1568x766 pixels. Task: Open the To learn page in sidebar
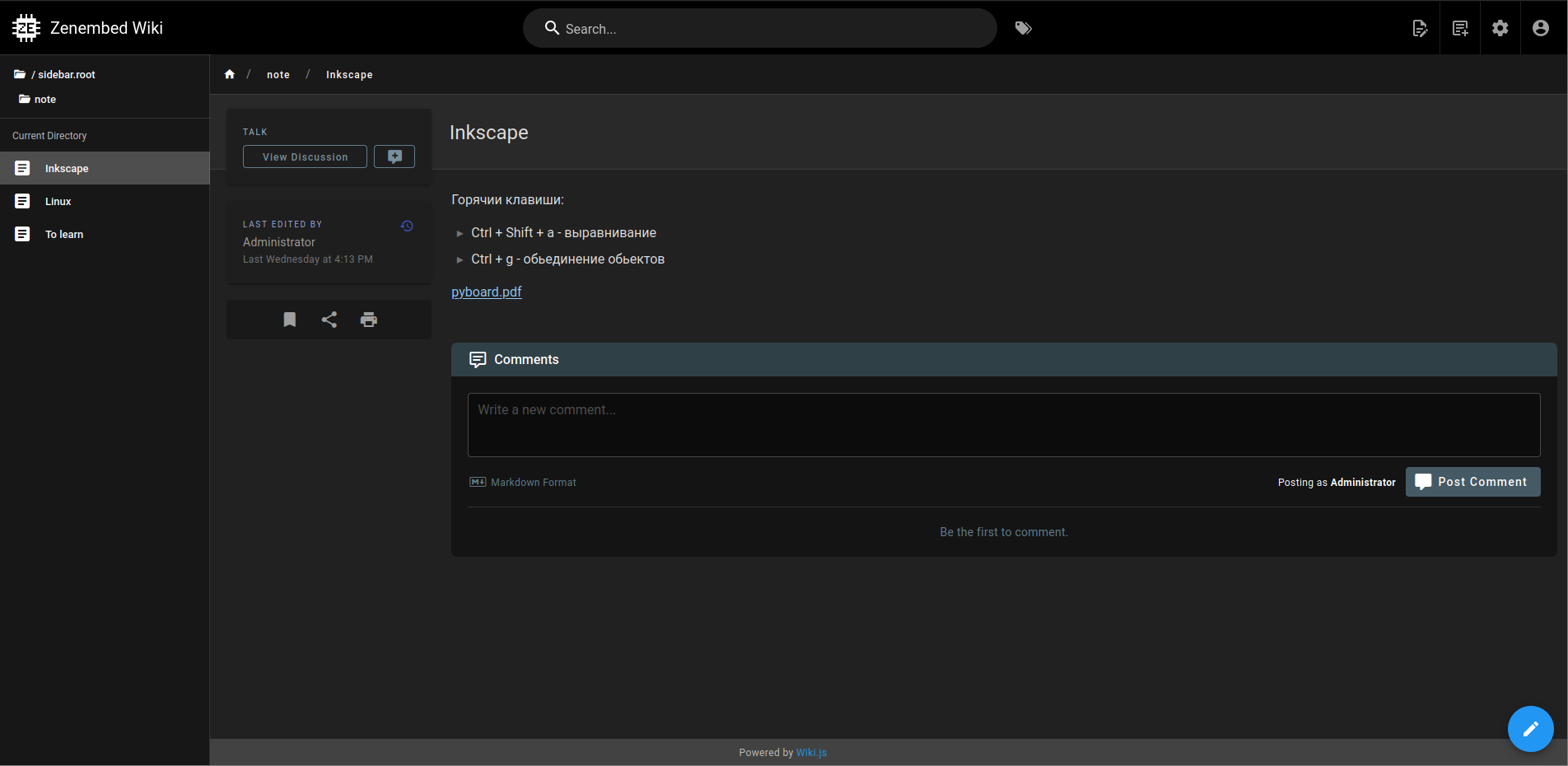pyautogui.click(x=105, y=234)
